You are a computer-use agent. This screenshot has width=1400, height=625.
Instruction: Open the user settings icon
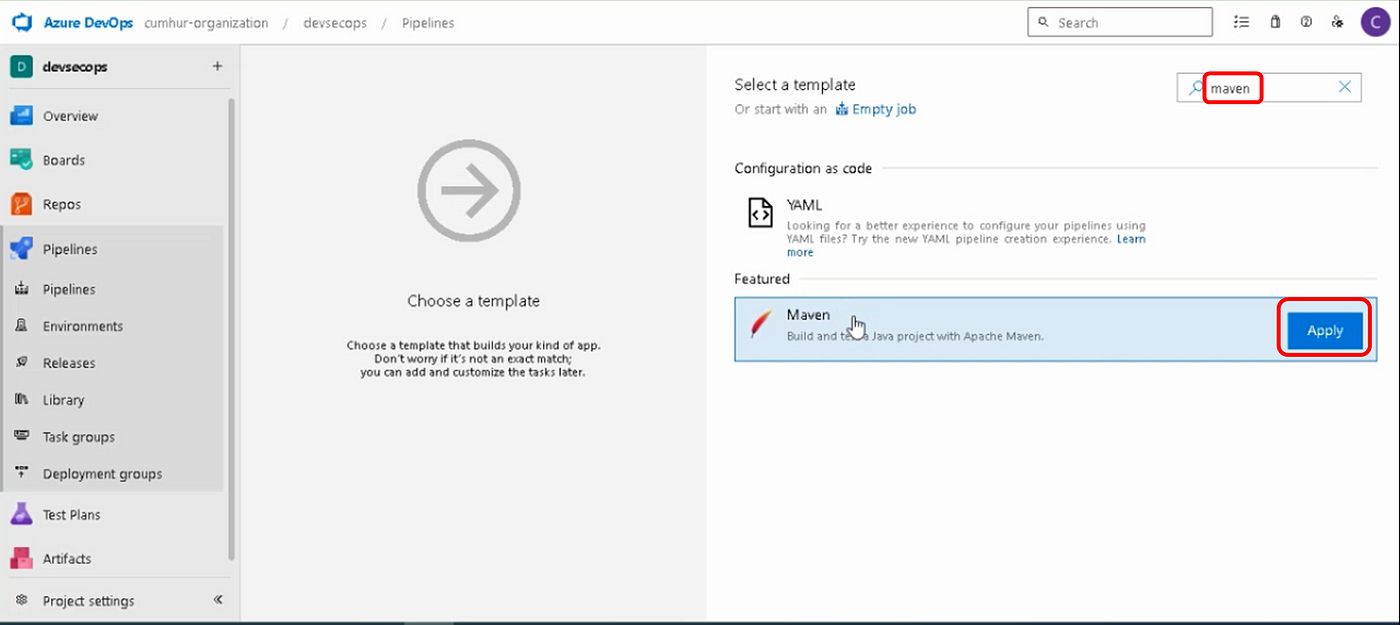pyautogui.click(x=1337, y=22)
